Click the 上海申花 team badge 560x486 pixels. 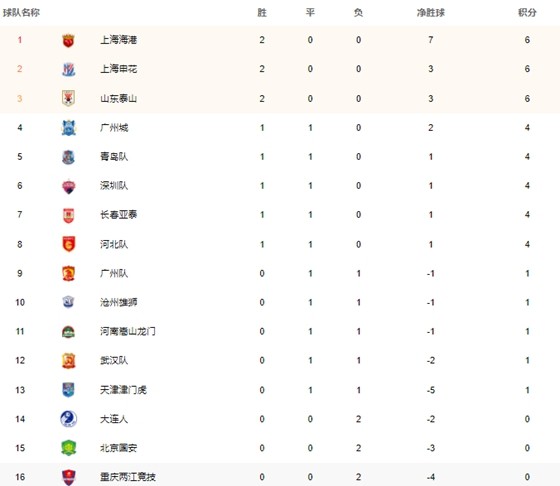68,69
